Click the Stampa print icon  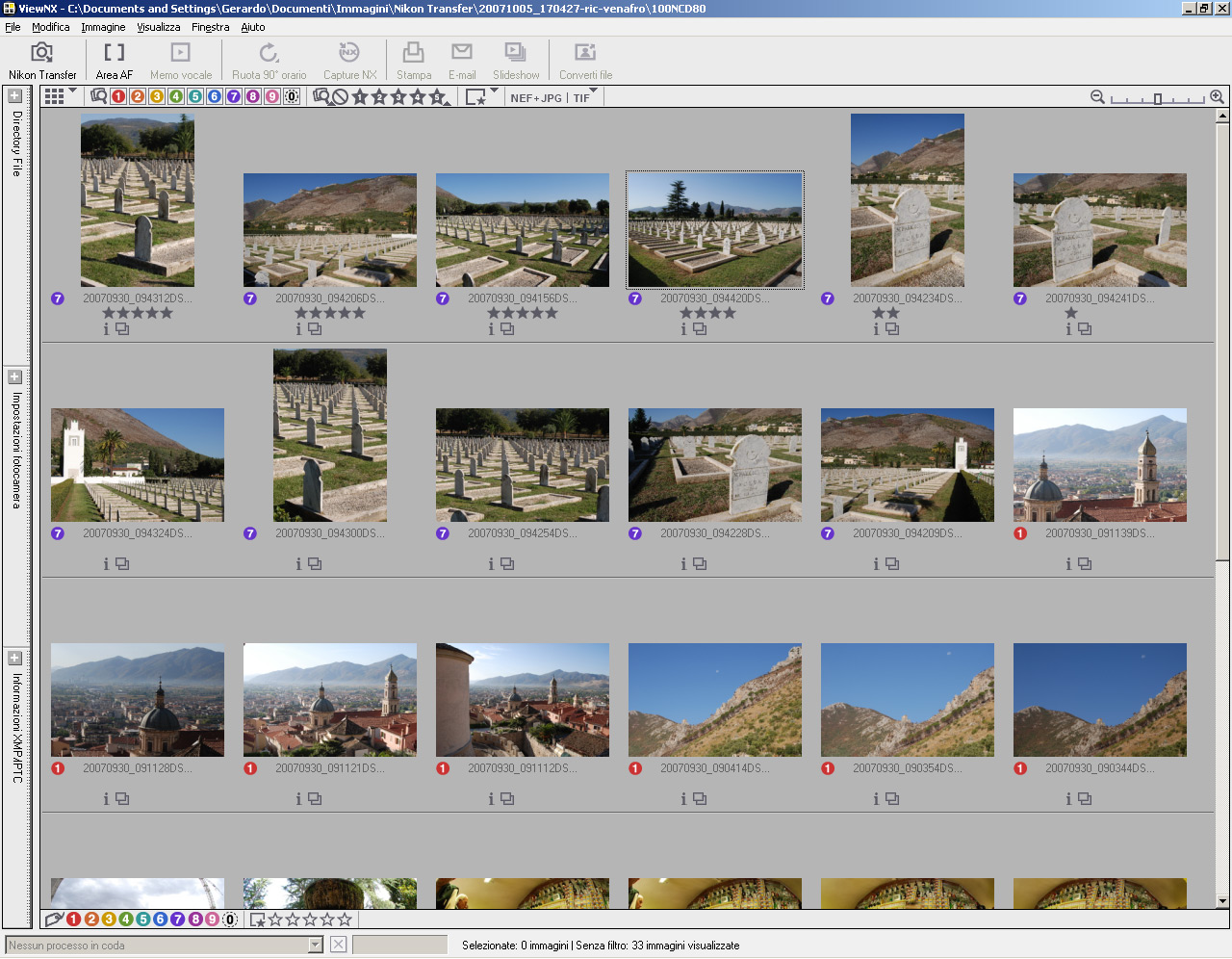point(414,52)
